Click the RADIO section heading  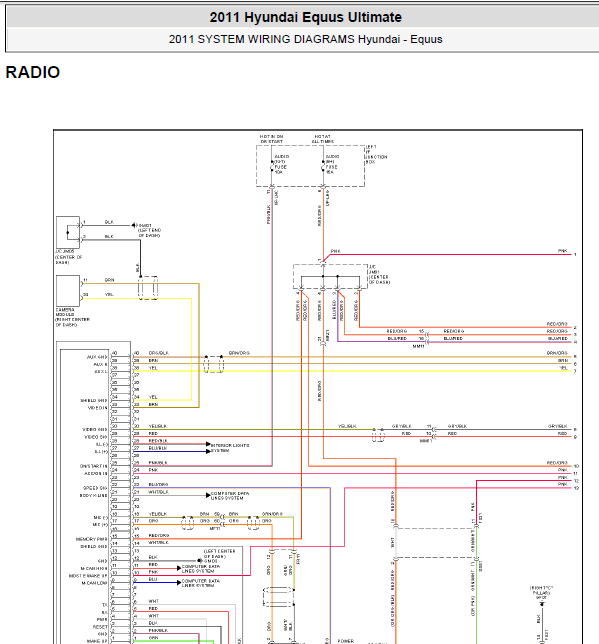pos(33,72)
